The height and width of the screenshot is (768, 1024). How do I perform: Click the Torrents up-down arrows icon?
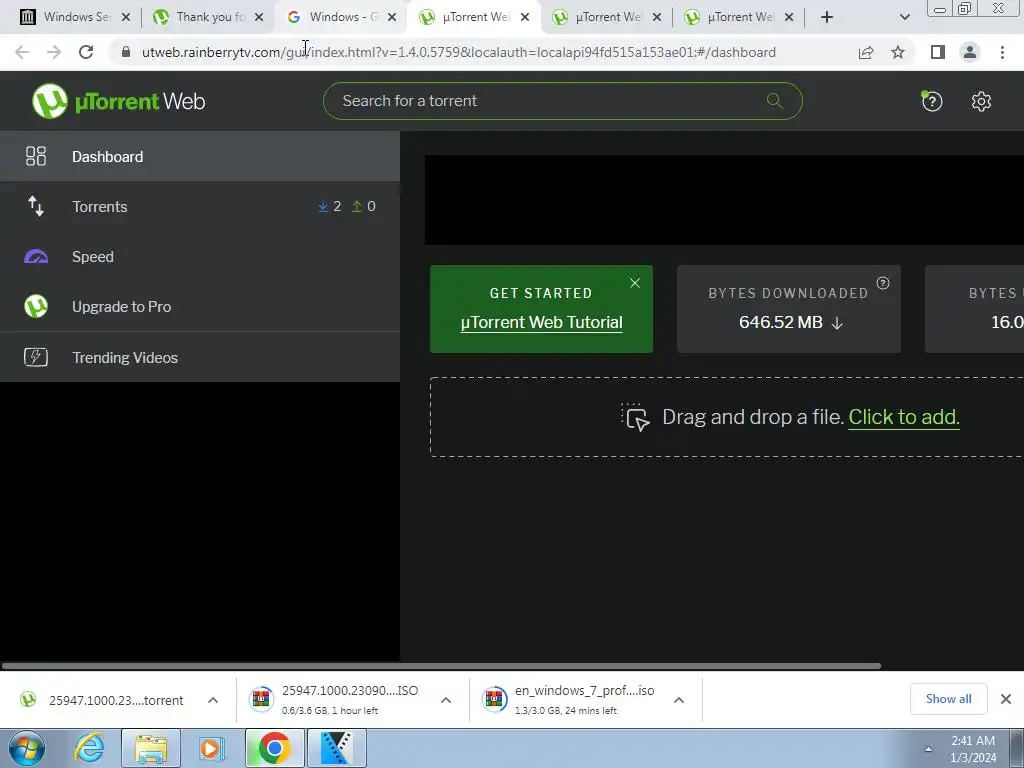point(36,206)
